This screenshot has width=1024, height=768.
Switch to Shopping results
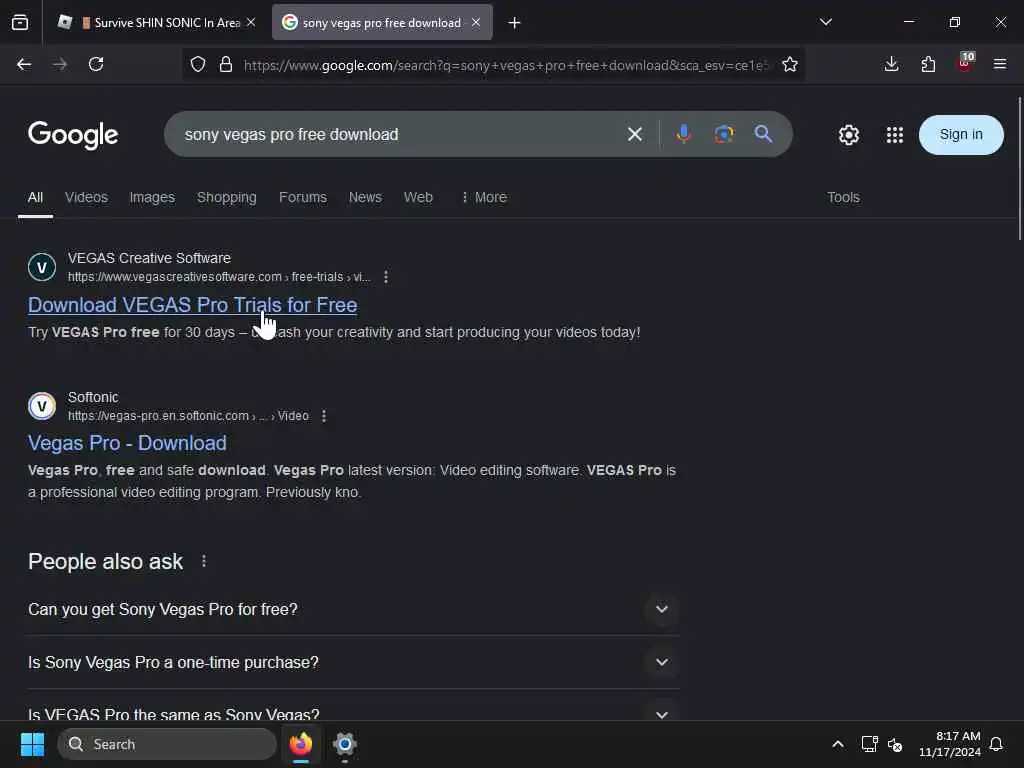tap(227, 197)
